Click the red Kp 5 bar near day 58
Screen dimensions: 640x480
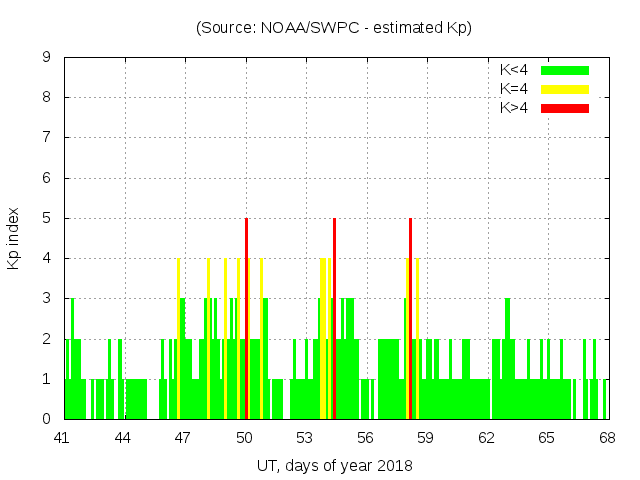(410, 320)
